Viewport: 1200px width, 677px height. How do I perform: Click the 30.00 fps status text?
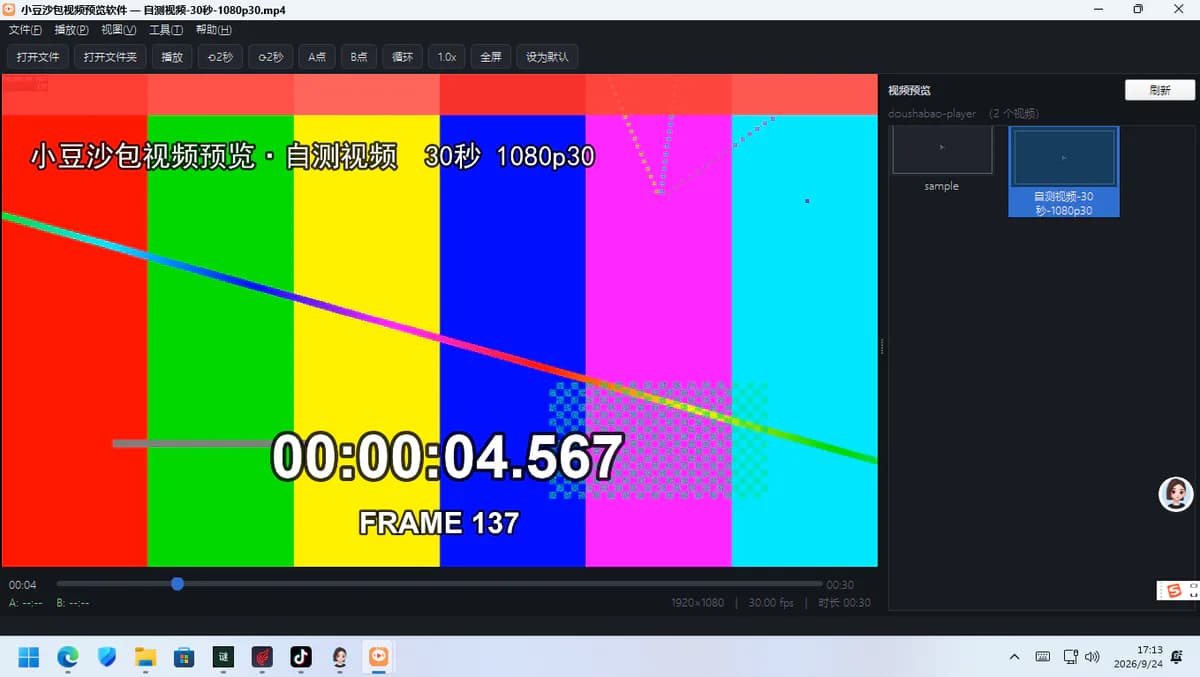point(771,603)
